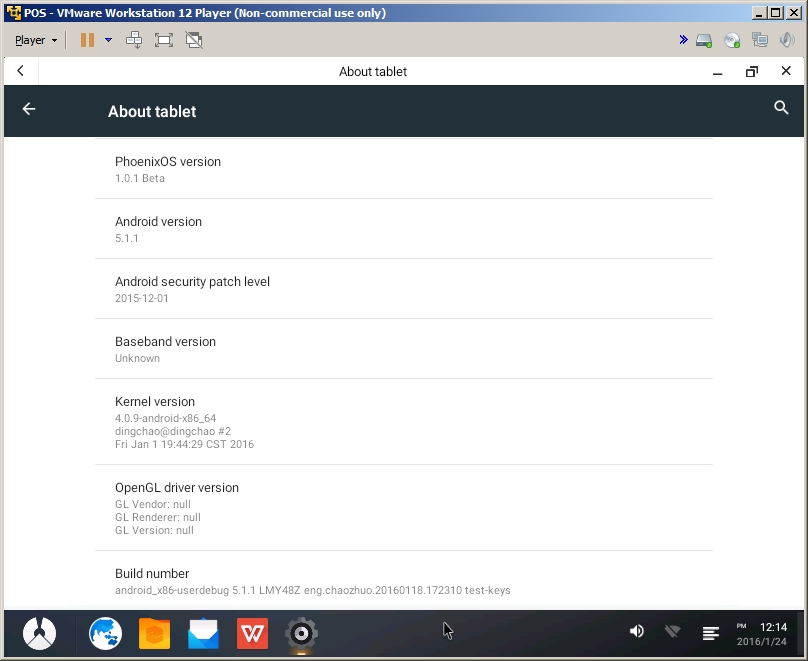Open the file manager from the taskbar
This screenshot has width=808, height=661.
click(x=155, y=633)
